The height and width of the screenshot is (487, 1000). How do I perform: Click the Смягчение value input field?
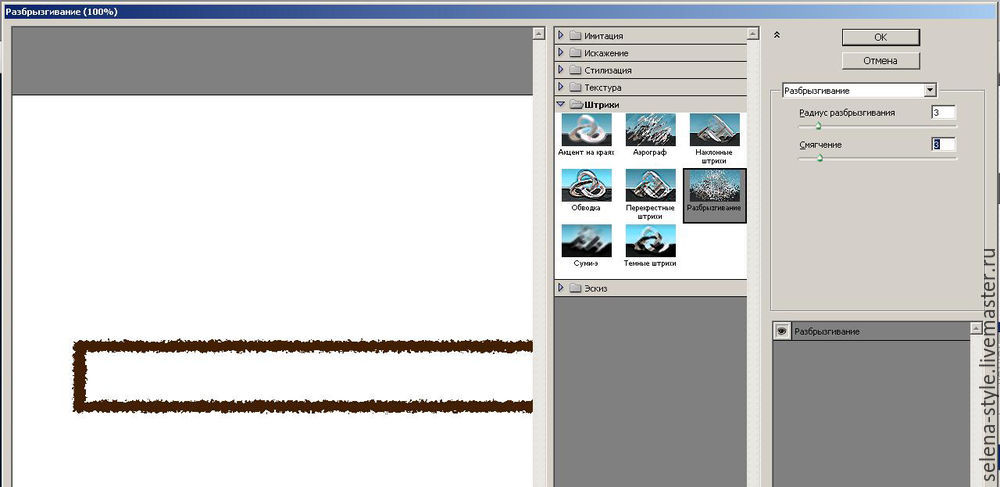pyautogui.click(x=942, y=145)
